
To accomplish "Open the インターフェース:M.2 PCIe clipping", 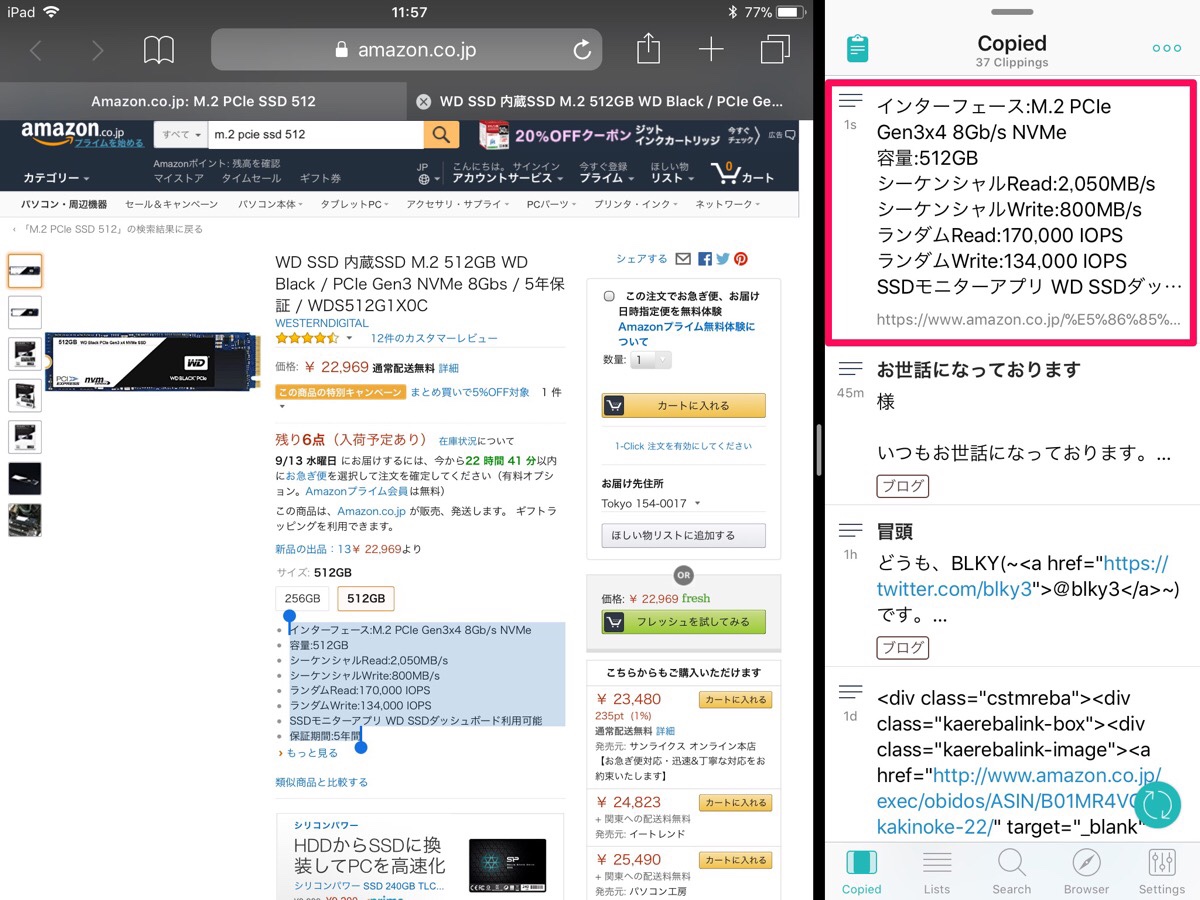I will [1011, 214].
